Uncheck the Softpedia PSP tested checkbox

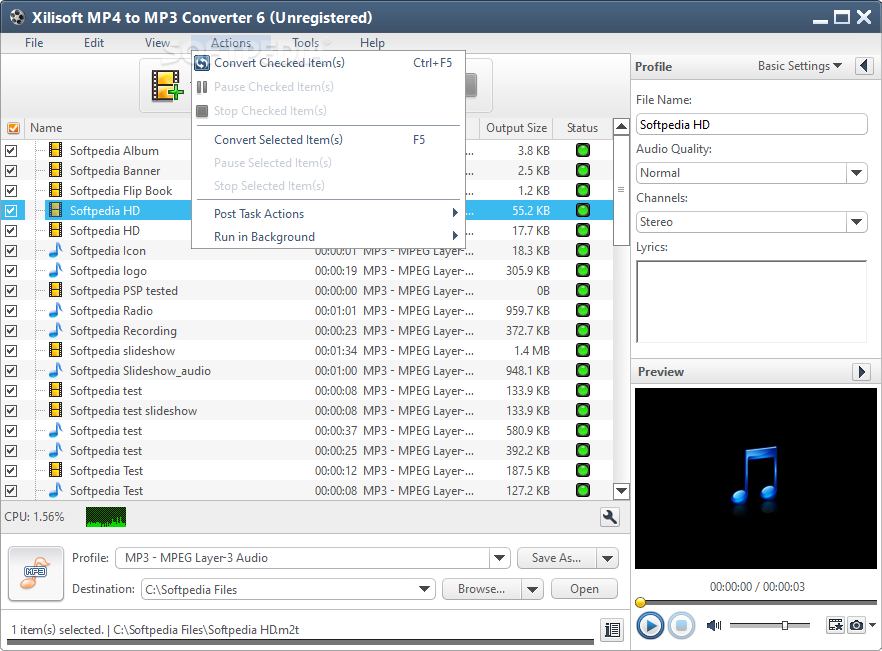click(x=11, y=291)
